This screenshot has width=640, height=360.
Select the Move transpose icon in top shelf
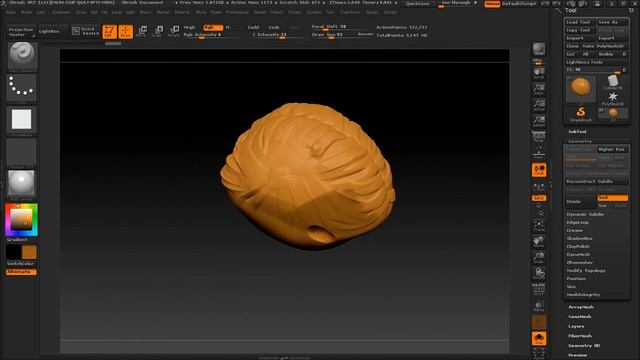(142, 31)
